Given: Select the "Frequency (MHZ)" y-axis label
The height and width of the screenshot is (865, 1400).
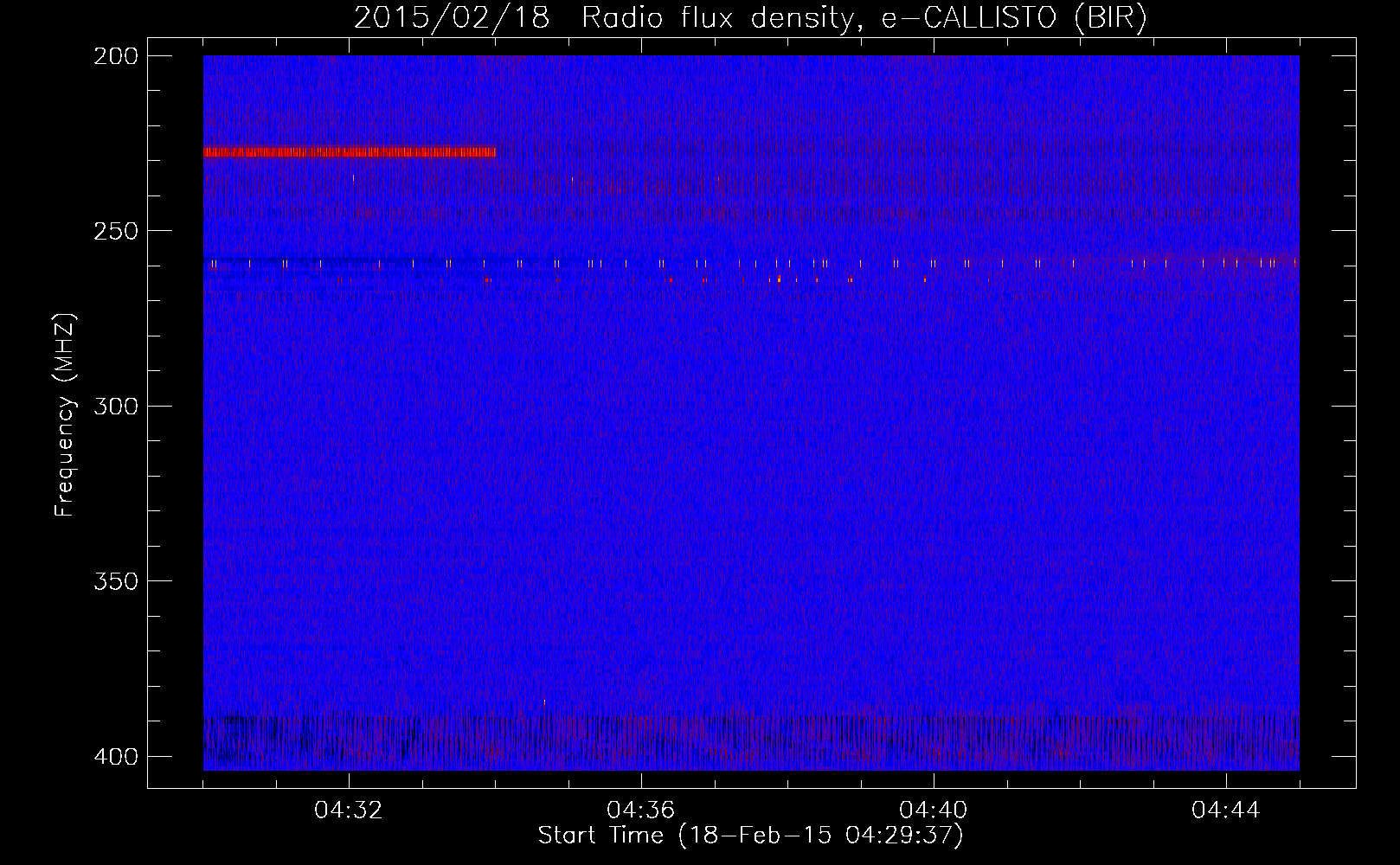Looking at the screenshot, I should (x=65, y=414).
